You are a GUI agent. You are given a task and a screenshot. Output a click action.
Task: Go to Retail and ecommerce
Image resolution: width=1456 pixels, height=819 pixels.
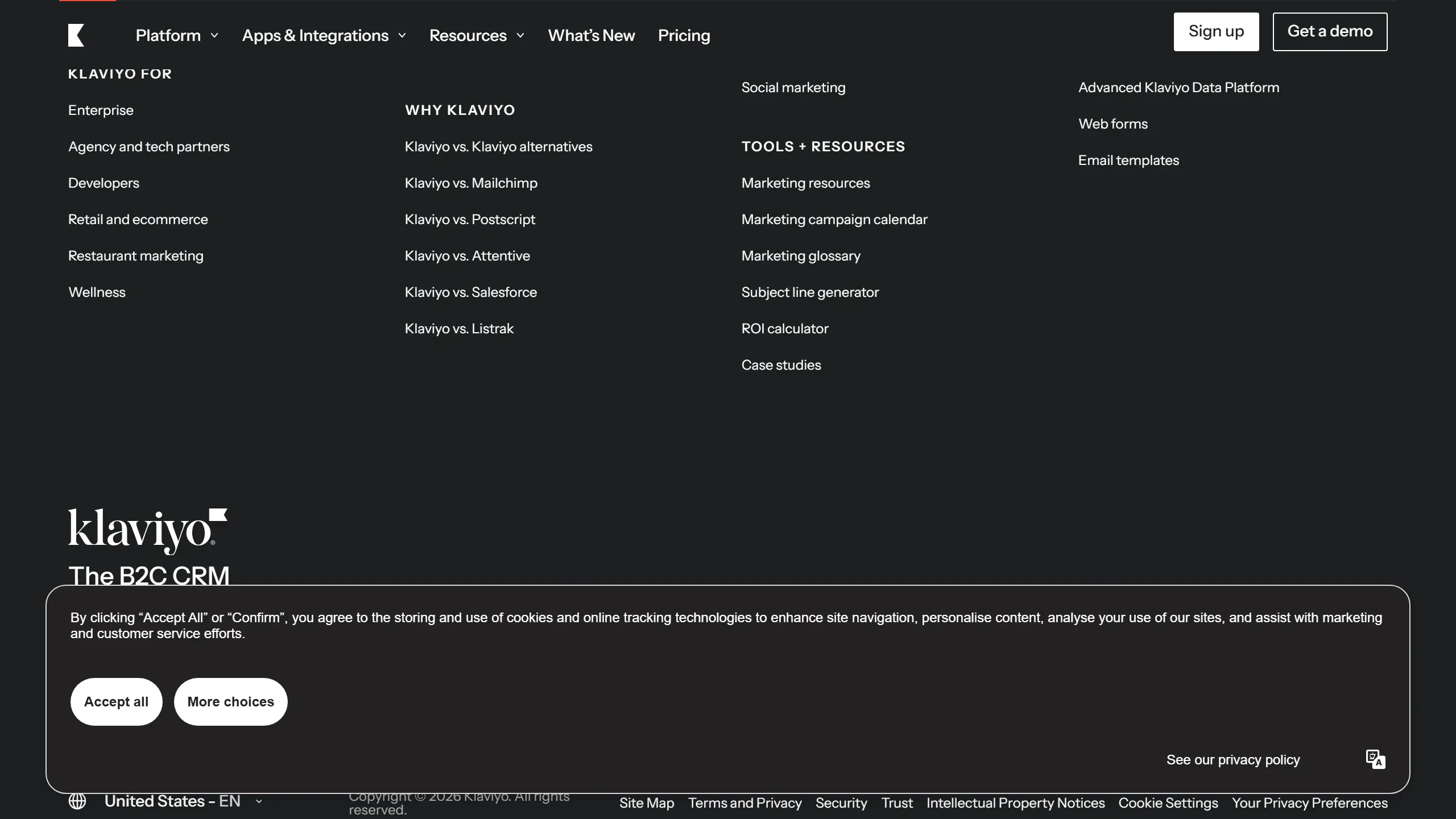click(x=138, y=219)
